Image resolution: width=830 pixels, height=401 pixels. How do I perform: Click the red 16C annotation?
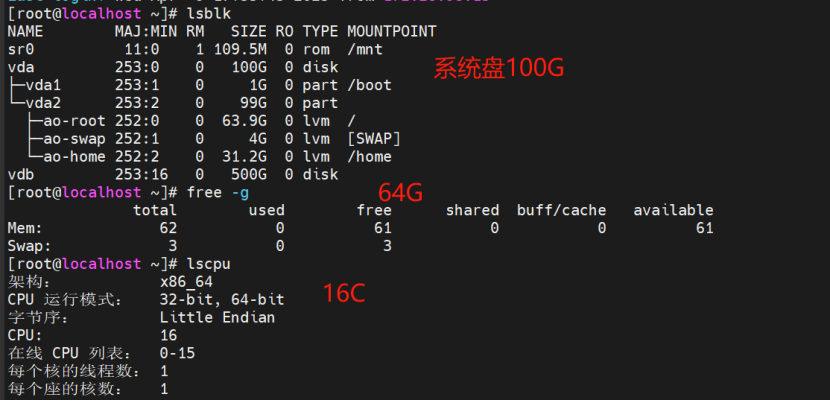click(344, 294)
